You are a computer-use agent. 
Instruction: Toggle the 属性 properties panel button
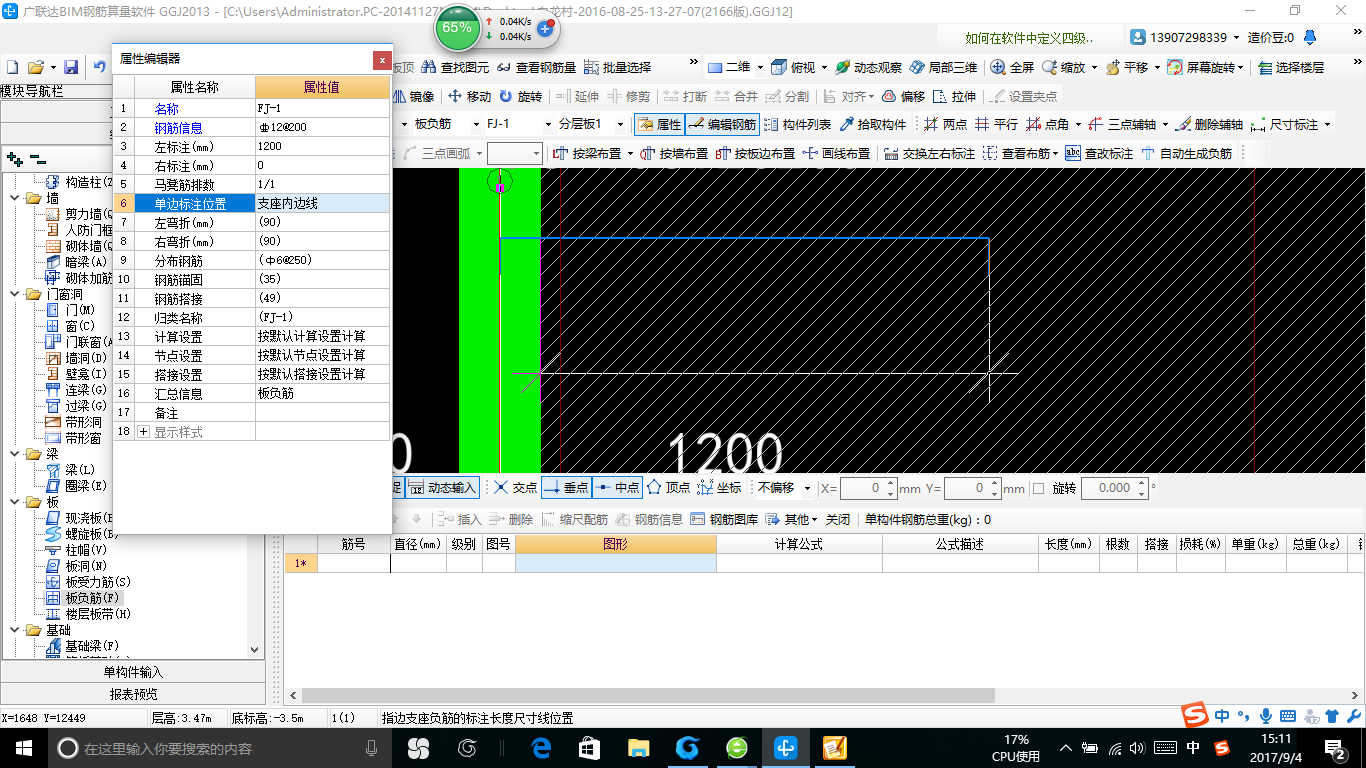[659, 124]
